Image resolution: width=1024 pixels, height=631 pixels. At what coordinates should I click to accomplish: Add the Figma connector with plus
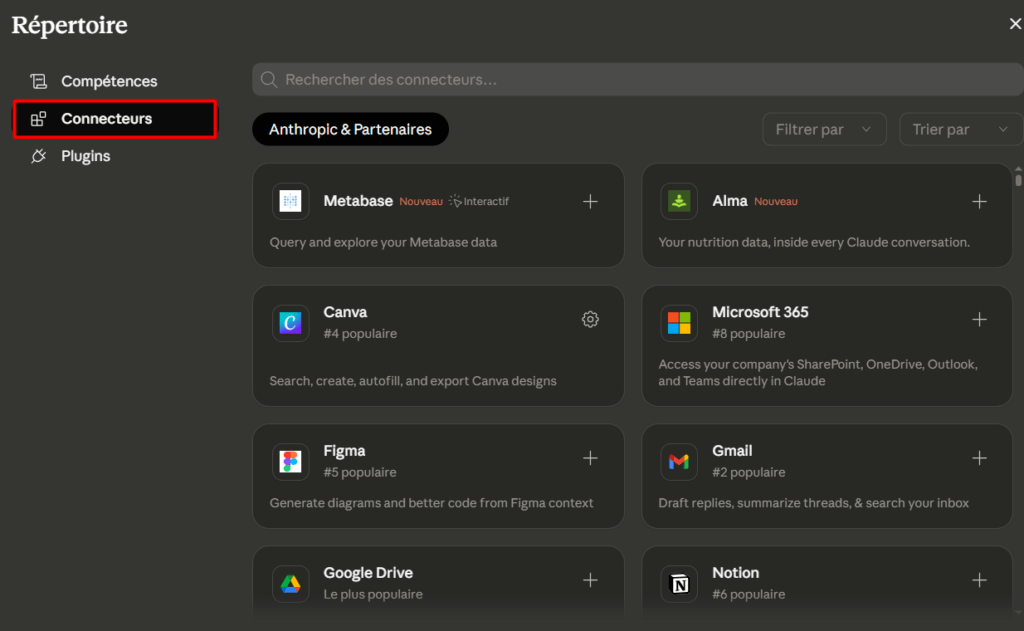pyautogui.click(x=590, y=458)
